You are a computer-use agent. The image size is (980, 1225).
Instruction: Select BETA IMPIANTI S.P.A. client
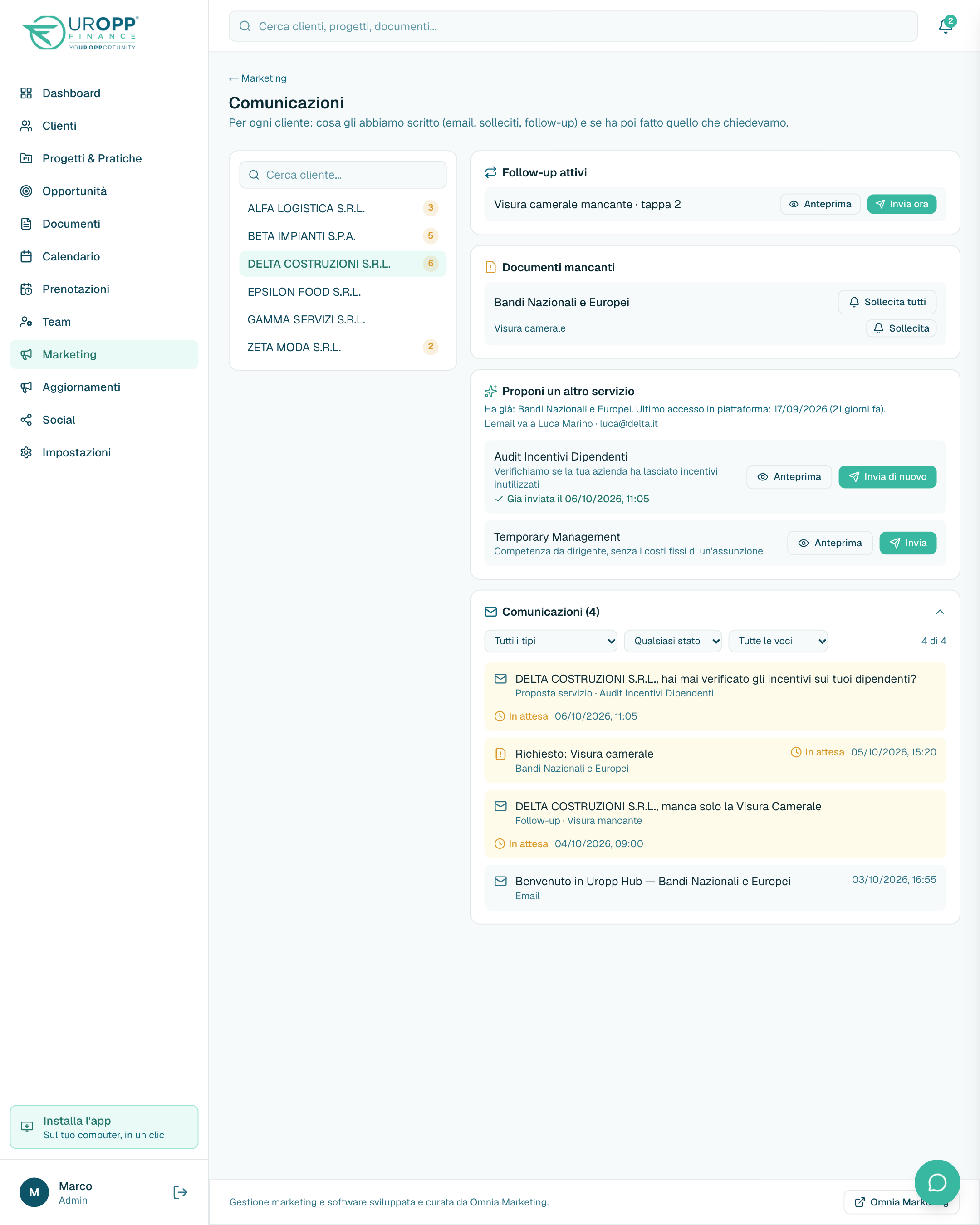343,236
